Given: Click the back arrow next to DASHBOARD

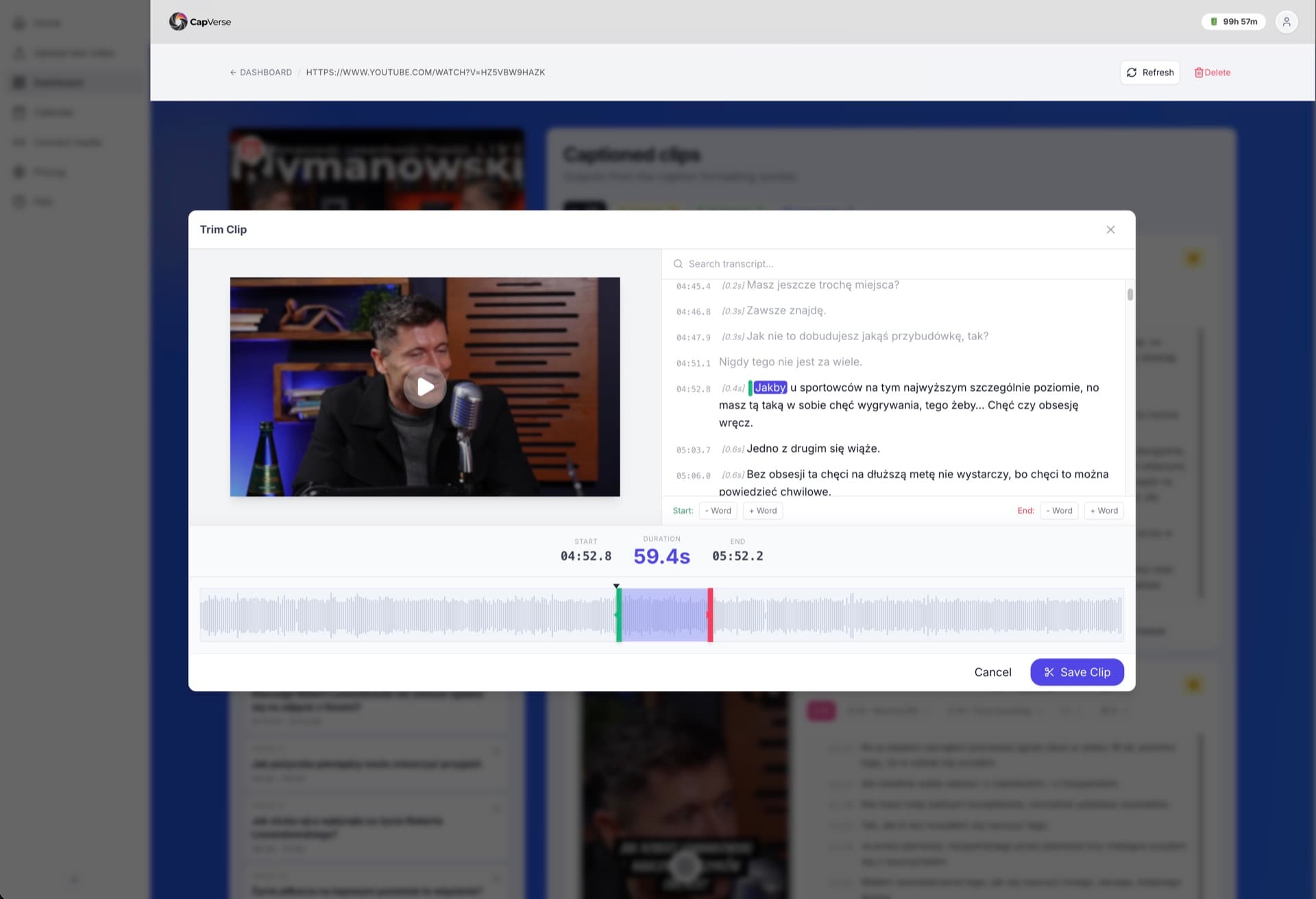Looking at the screenshot, I should tap(233, 72).
